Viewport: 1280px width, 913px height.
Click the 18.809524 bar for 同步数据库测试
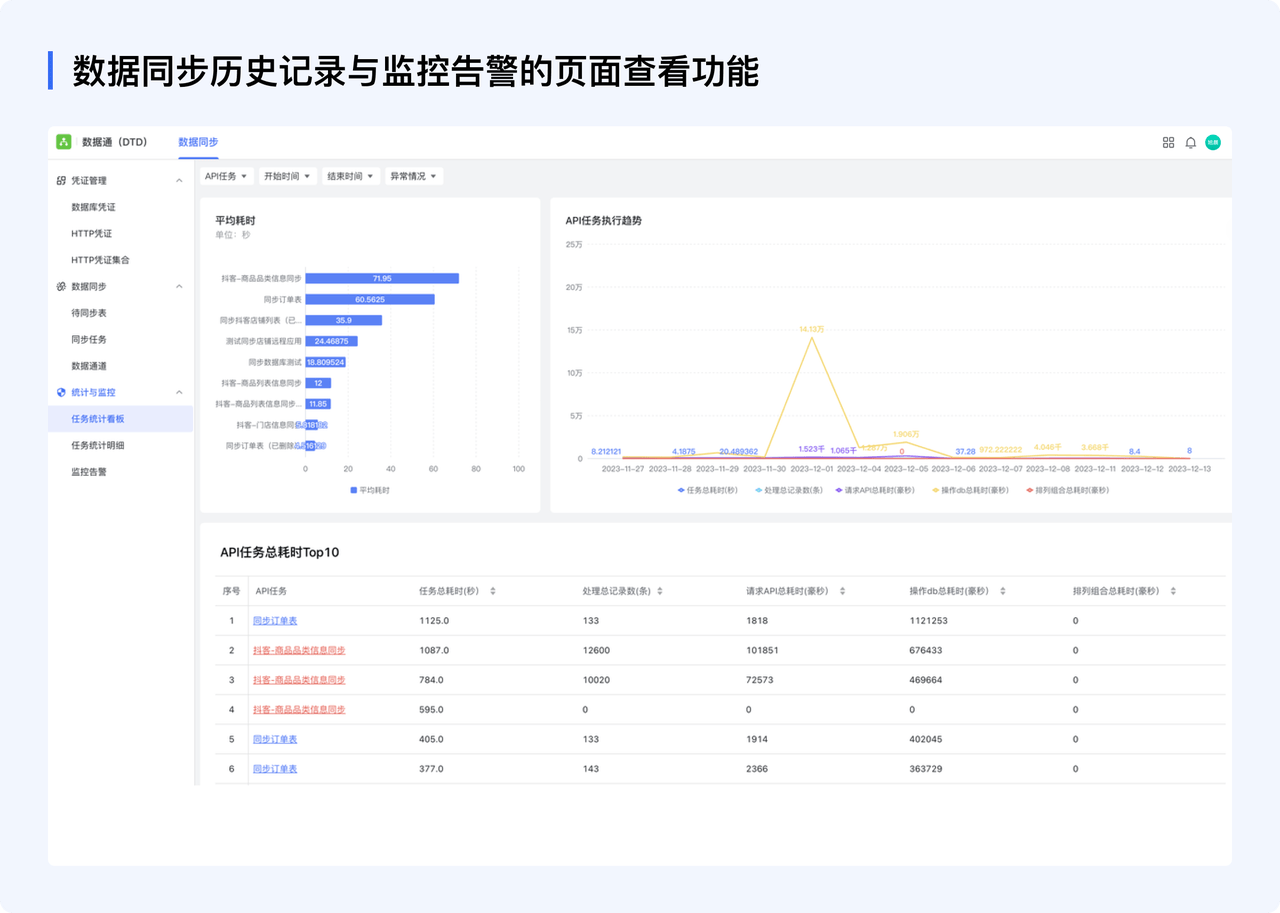click(326, 362)
